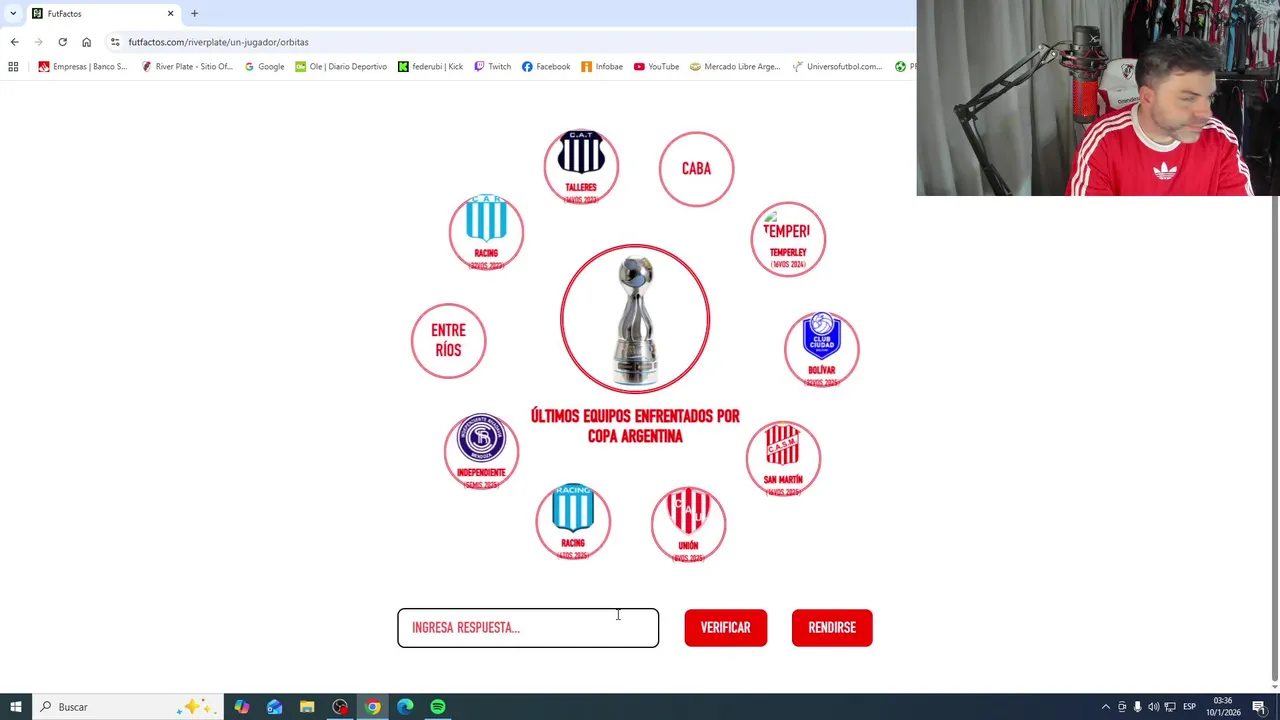
Task: Click site info icon in address bar
Action: (x=115, y=42)
